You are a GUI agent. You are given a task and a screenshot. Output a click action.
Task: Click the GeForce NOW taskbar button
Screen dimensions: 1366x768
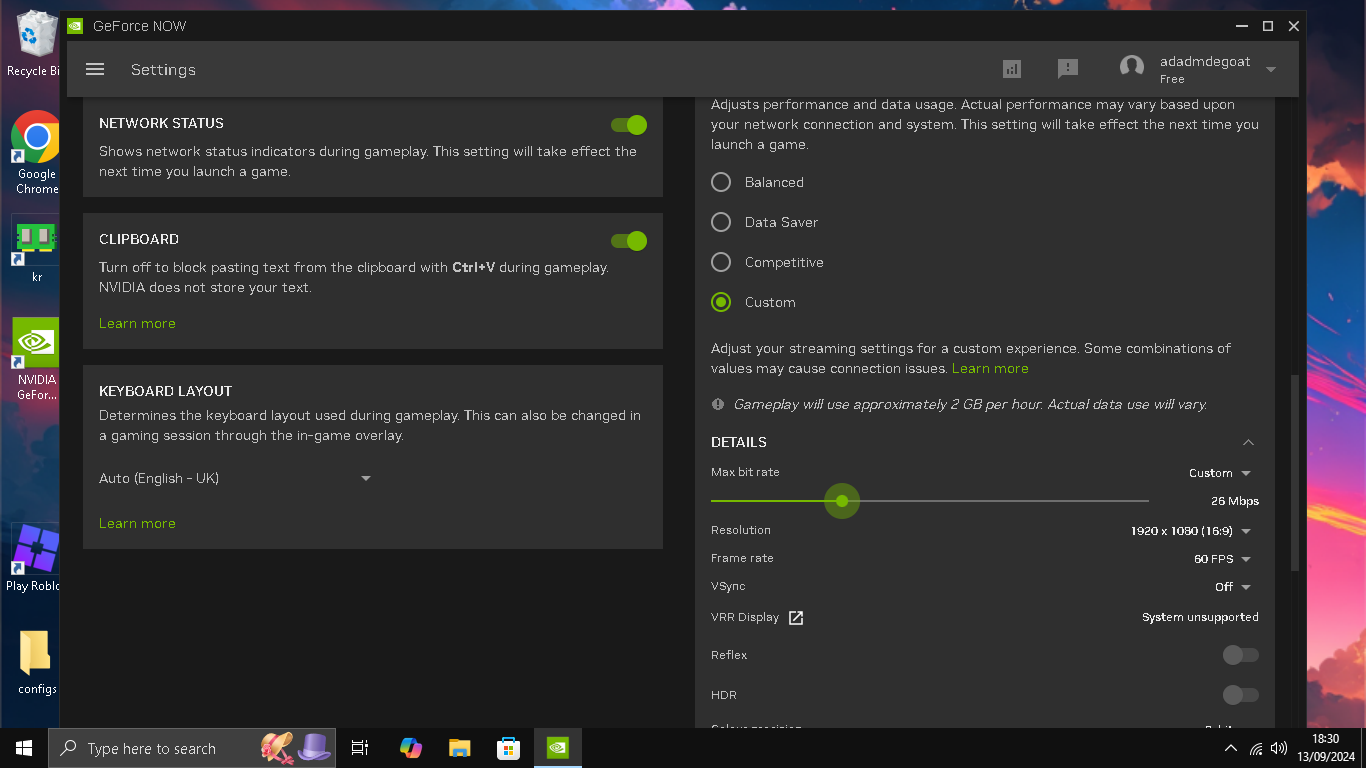pyautogui.click(x=558, y=748)
